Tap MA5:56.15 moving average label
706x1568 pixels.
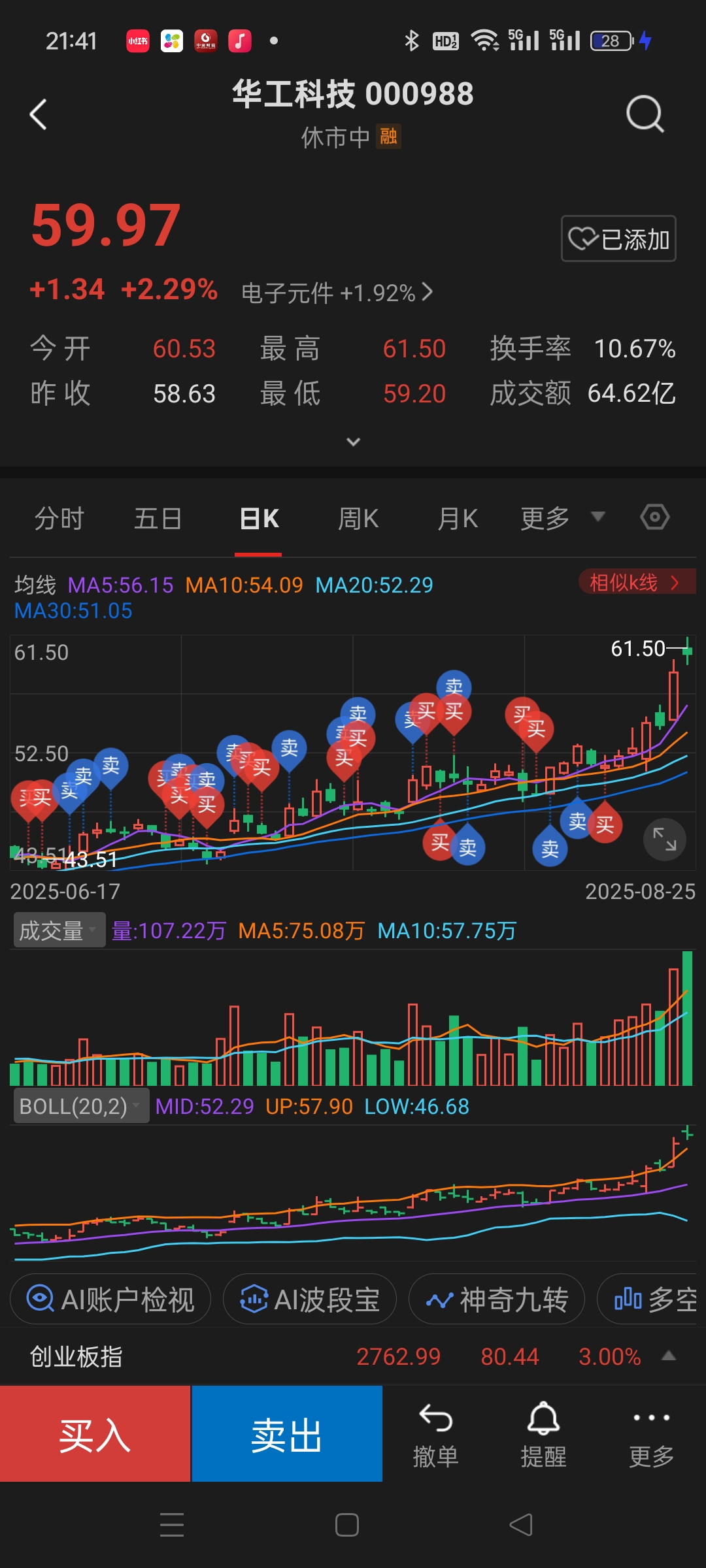click(x=120, y=585)
